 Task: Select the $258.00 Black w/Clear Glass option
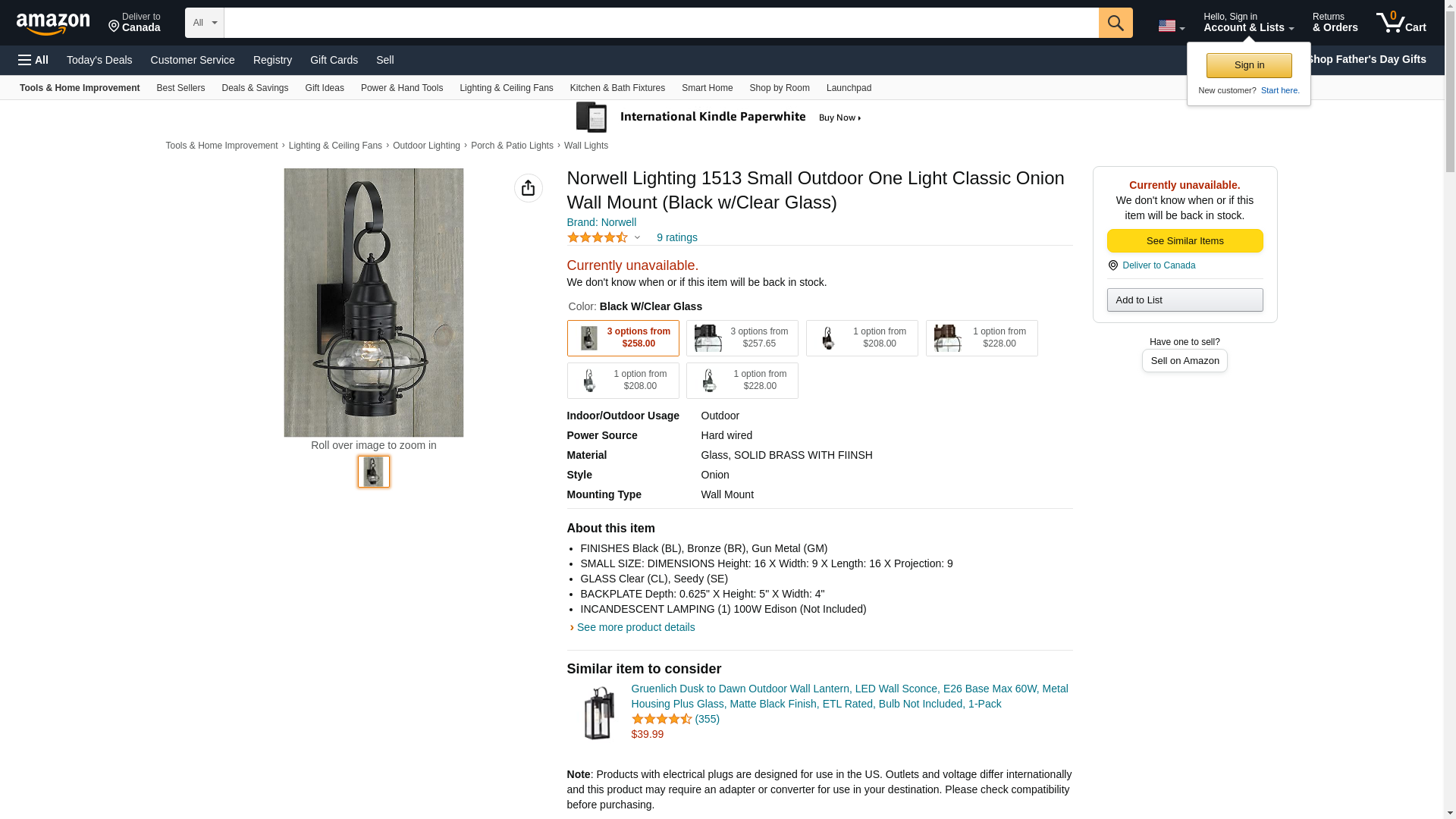click(x=623, y=338)
